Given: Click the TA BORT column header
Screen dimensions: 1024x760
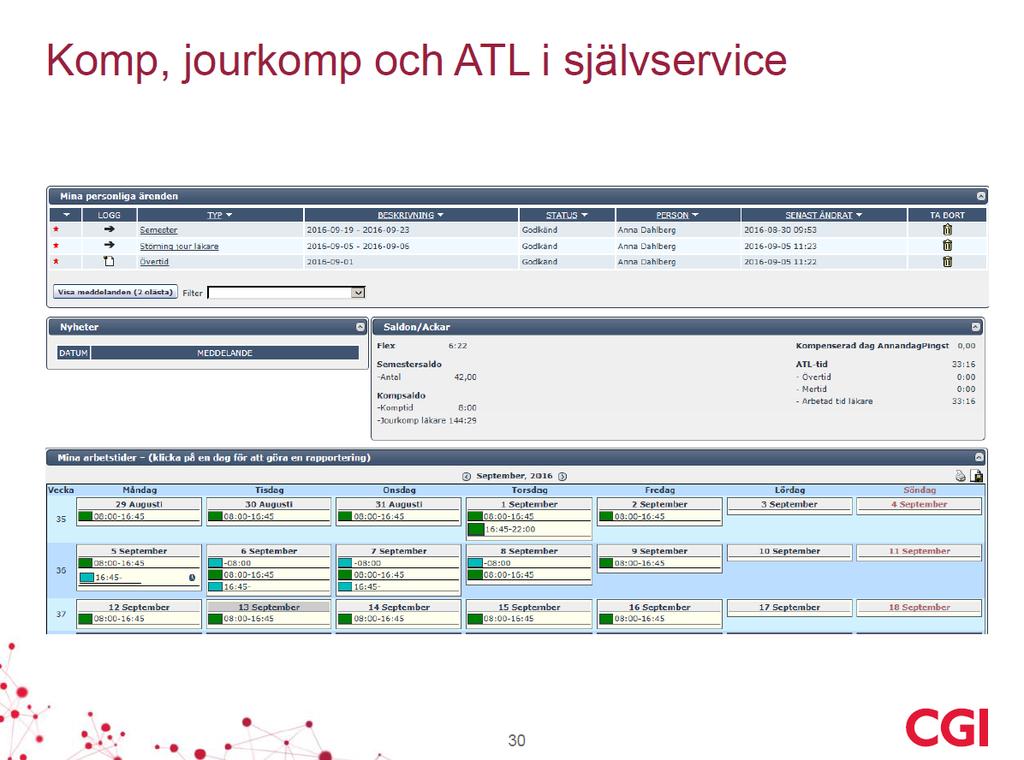Looking at the screenshot, I should point(947,215).
